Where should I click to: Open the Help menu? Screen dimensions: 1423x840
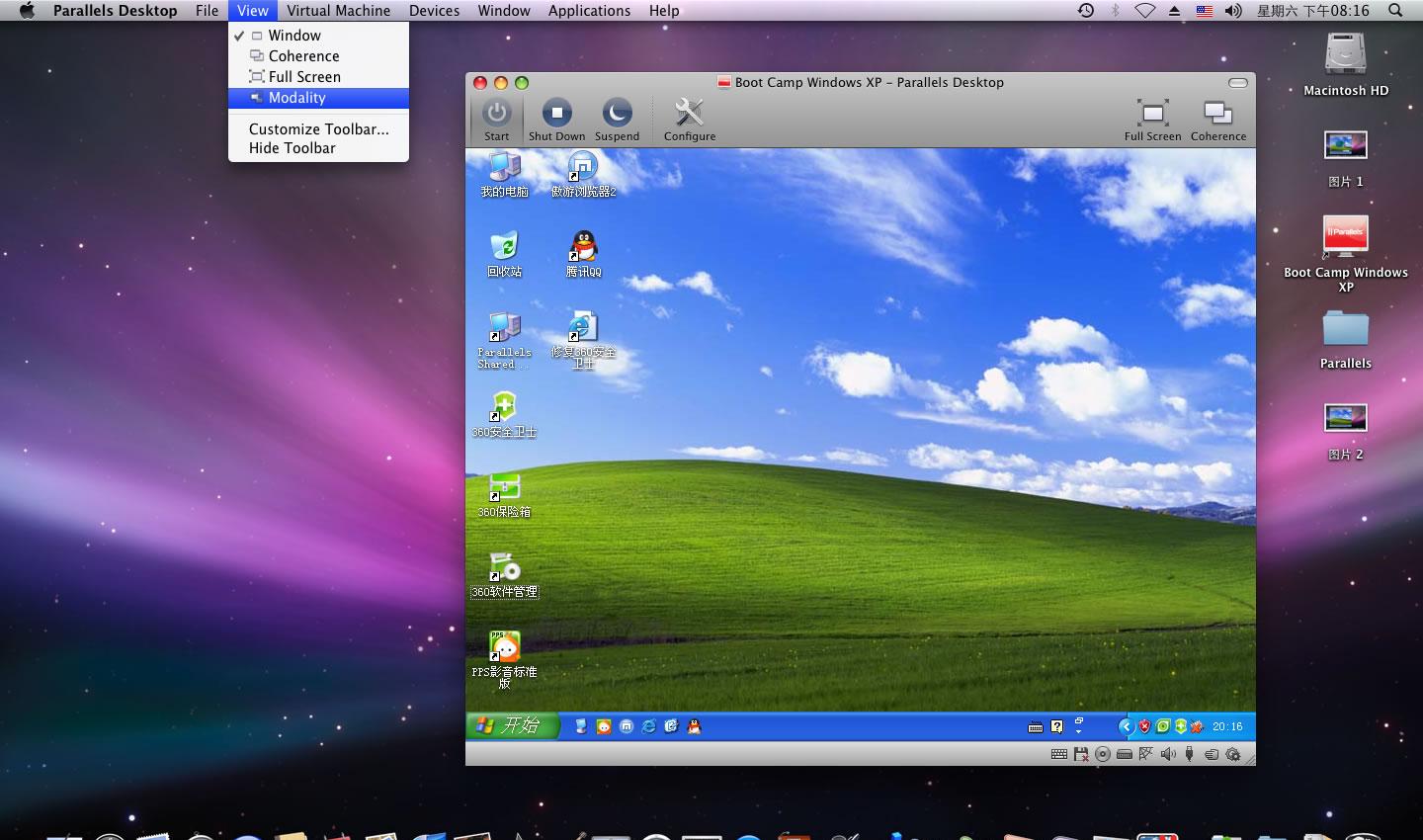[664, 11]
